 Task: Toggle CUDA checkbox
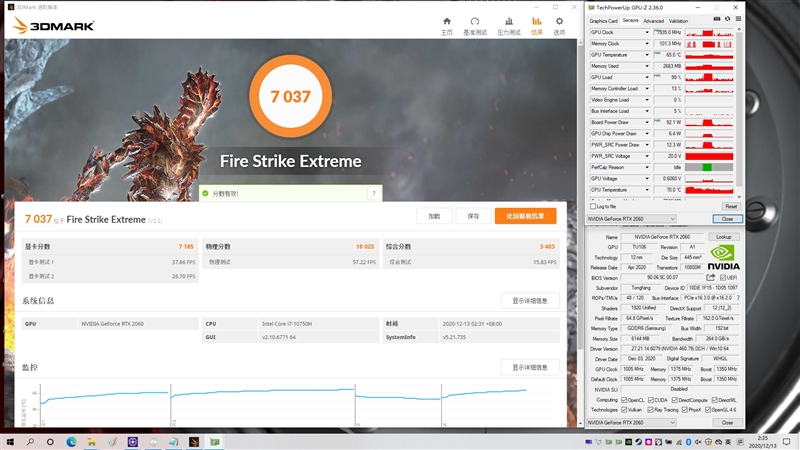651,400
